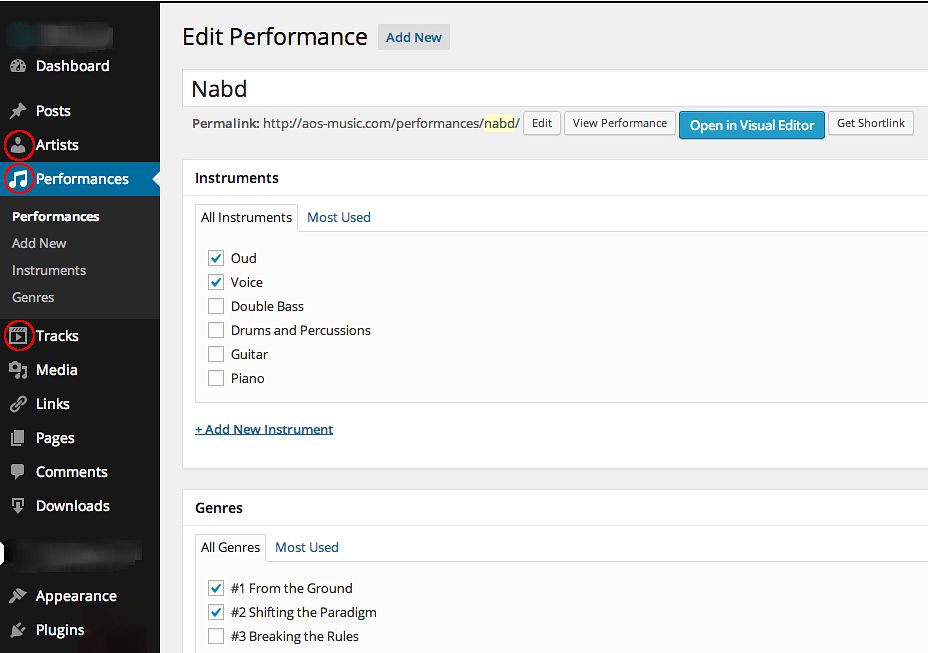Click the Downloads arrow icon
Image resolution: width=928 pixels, height=653 pixels.
18,506
